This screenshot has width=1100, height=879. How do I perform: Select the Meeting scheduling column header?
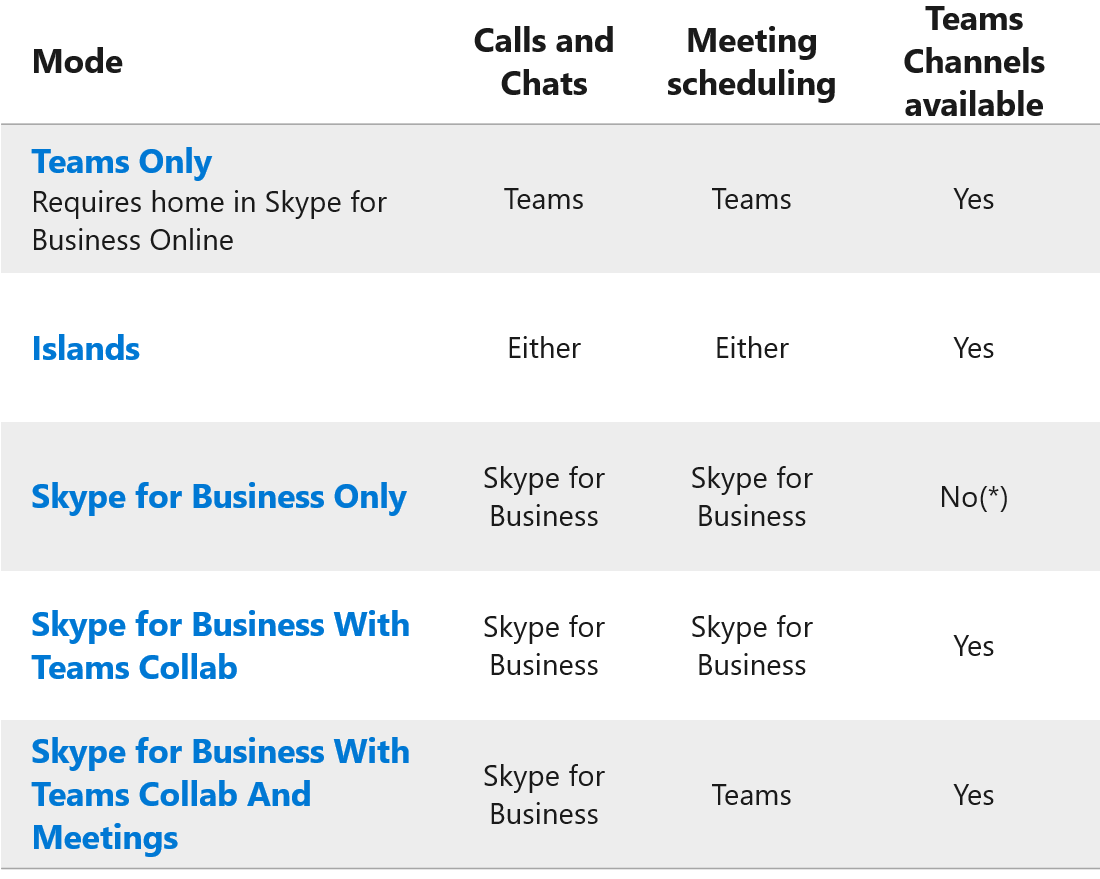[x=751, y=62]
